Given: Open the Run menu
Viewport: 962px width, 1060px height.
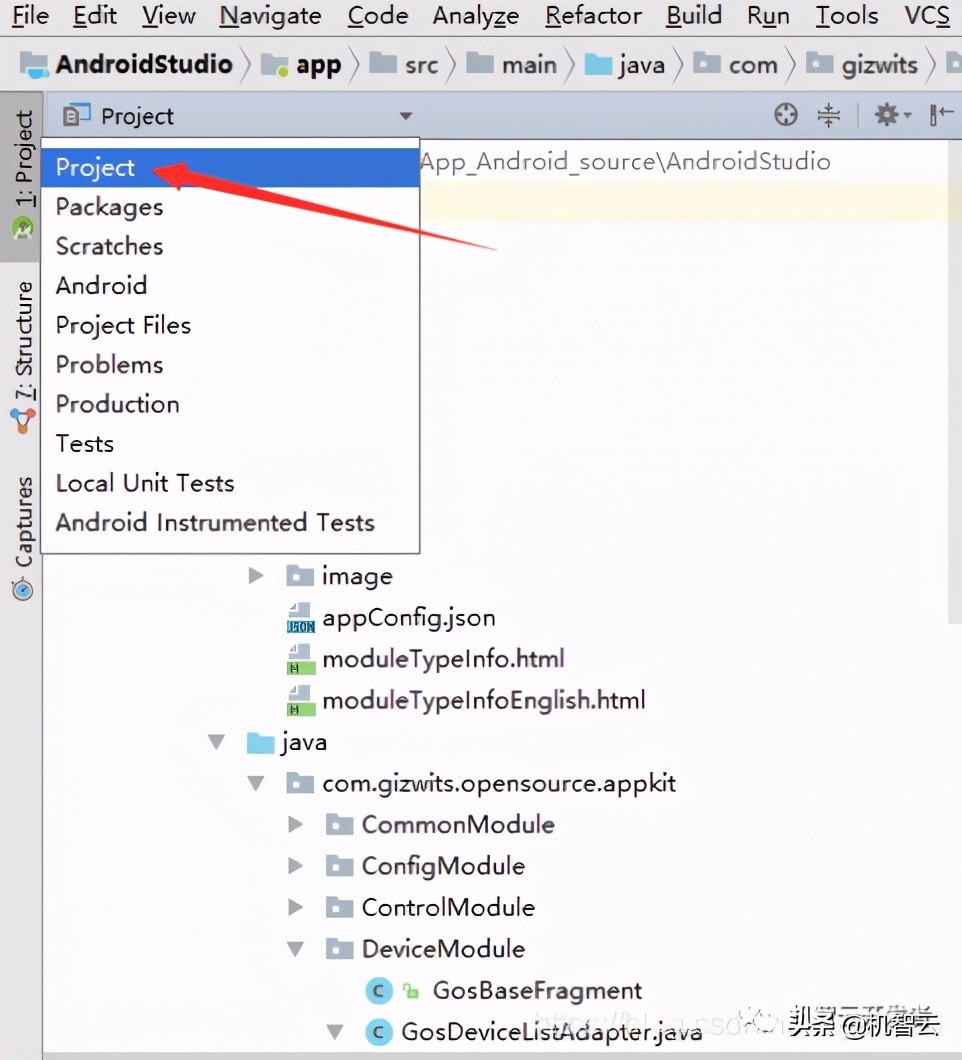Looking at the screenshot, I should (x=768, y=15).
